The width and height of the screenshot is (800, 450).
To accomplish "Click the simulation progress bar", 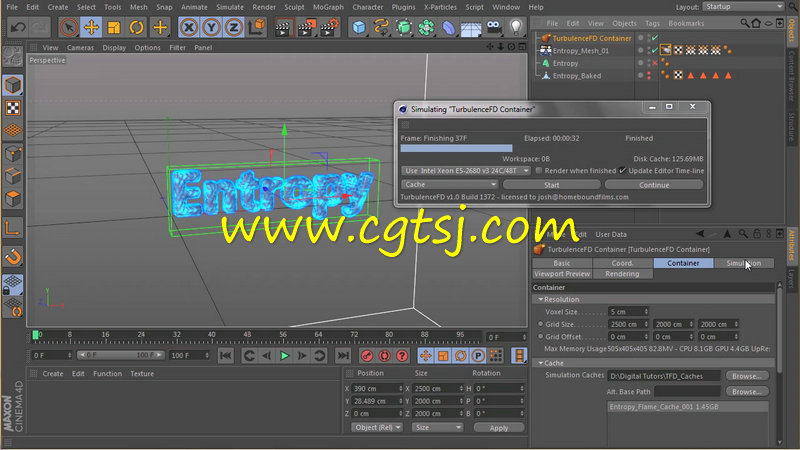I will [x=457, y=148].
